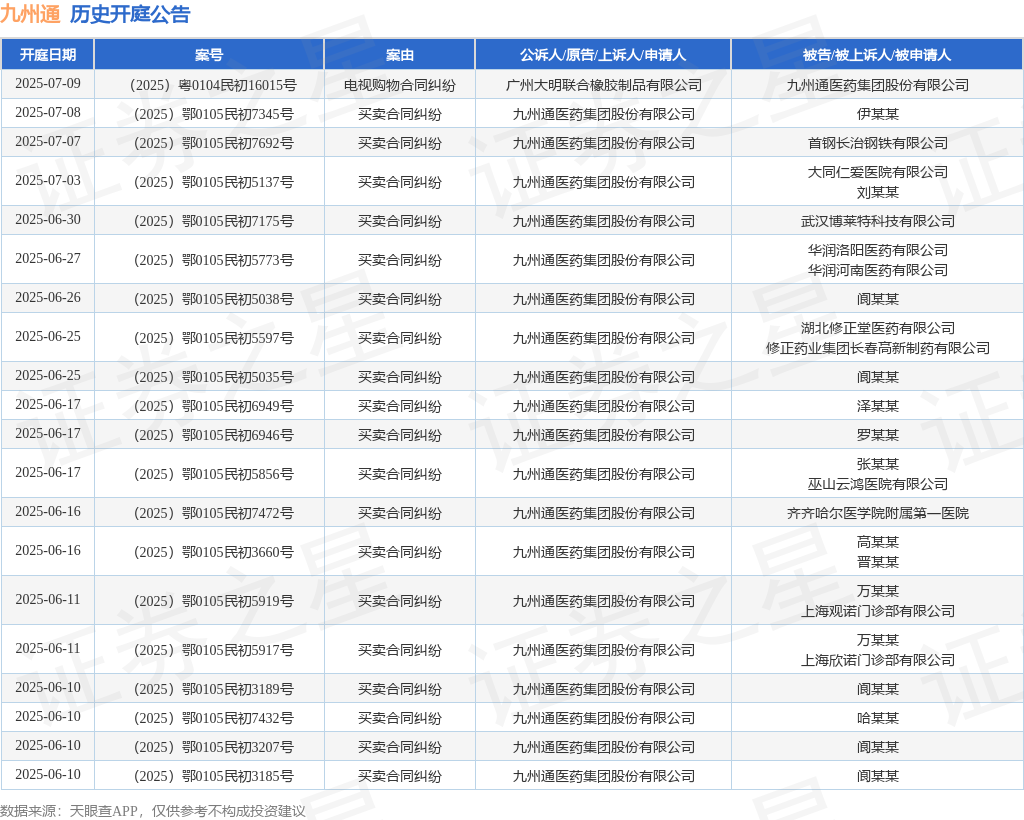Select the 开庭日期 column header
The image size is (1024, 820).
tap(48, 55)
